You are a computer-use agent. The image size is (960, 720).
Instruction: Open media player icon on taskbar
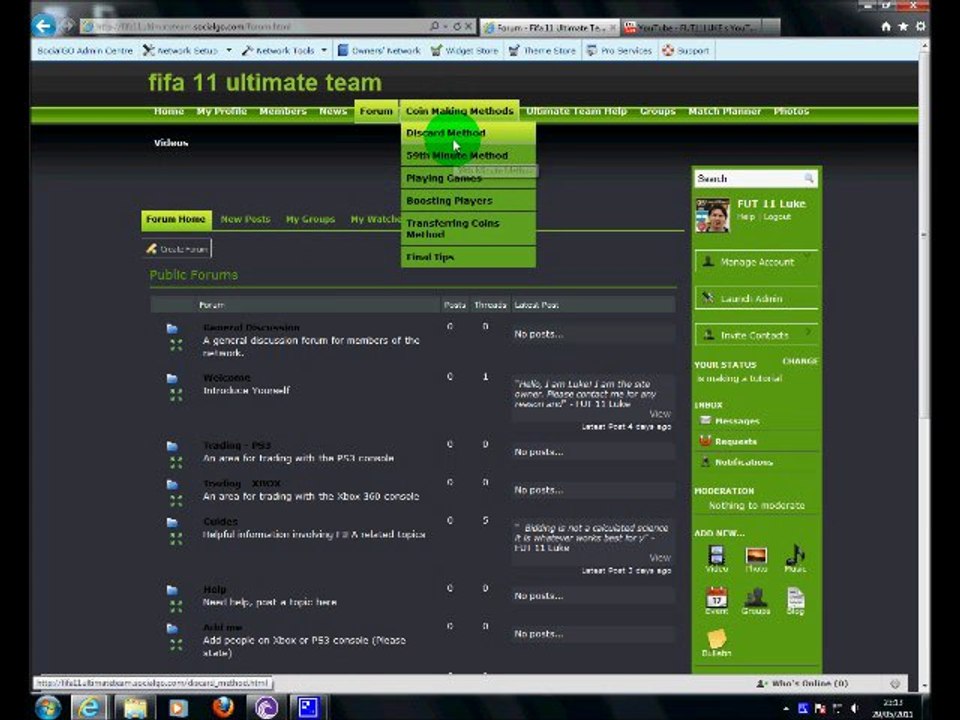click(x=178, y=707)
